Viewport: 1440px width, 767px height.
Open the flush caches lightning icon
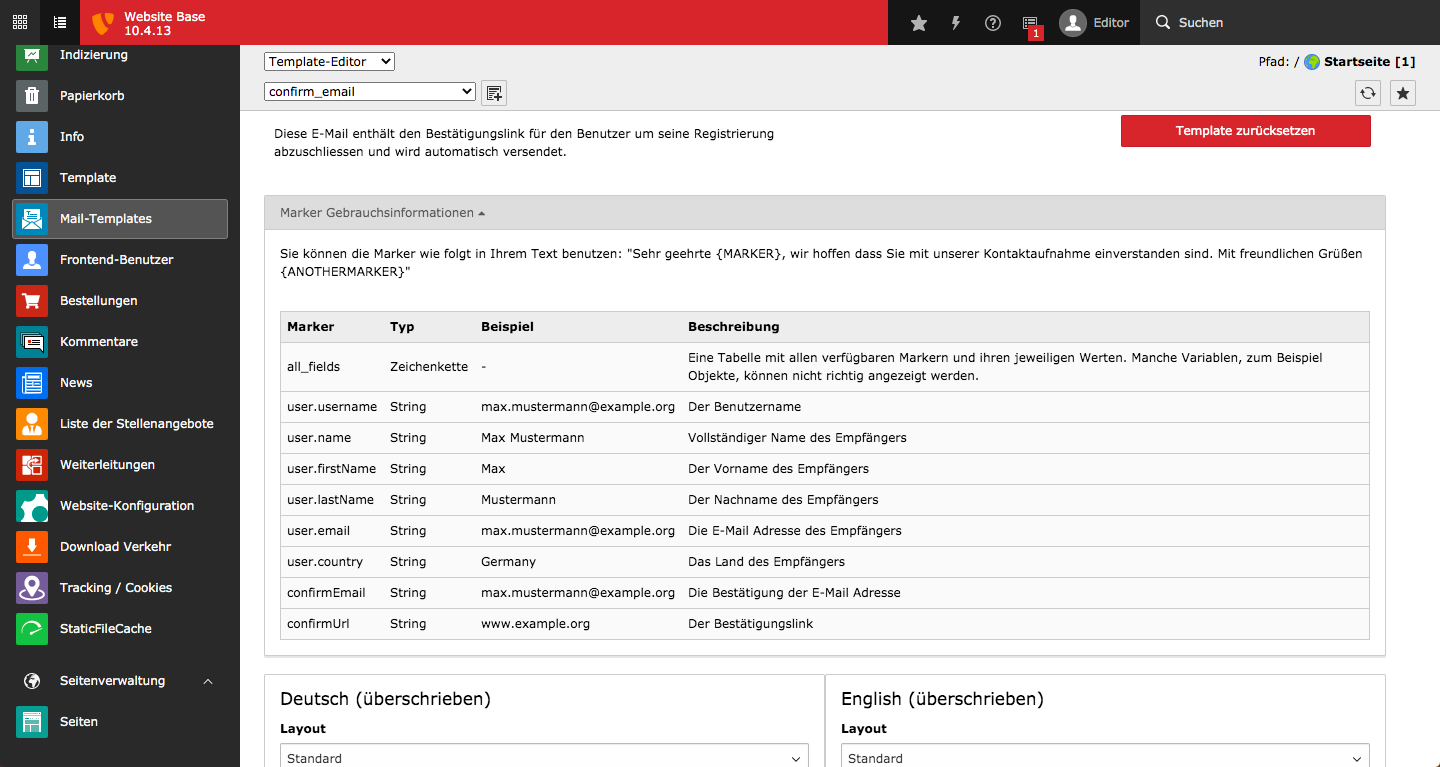(956, 23)
